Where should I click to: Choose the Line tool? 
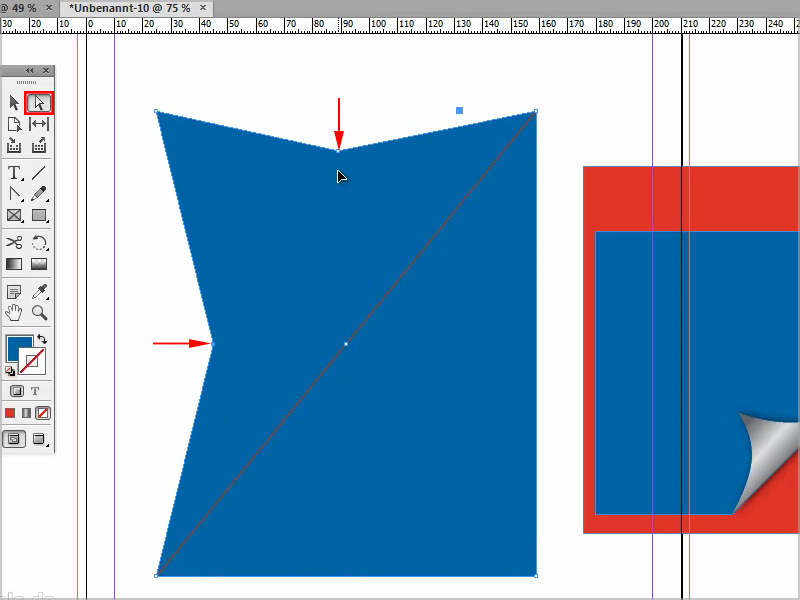(39, 172)
